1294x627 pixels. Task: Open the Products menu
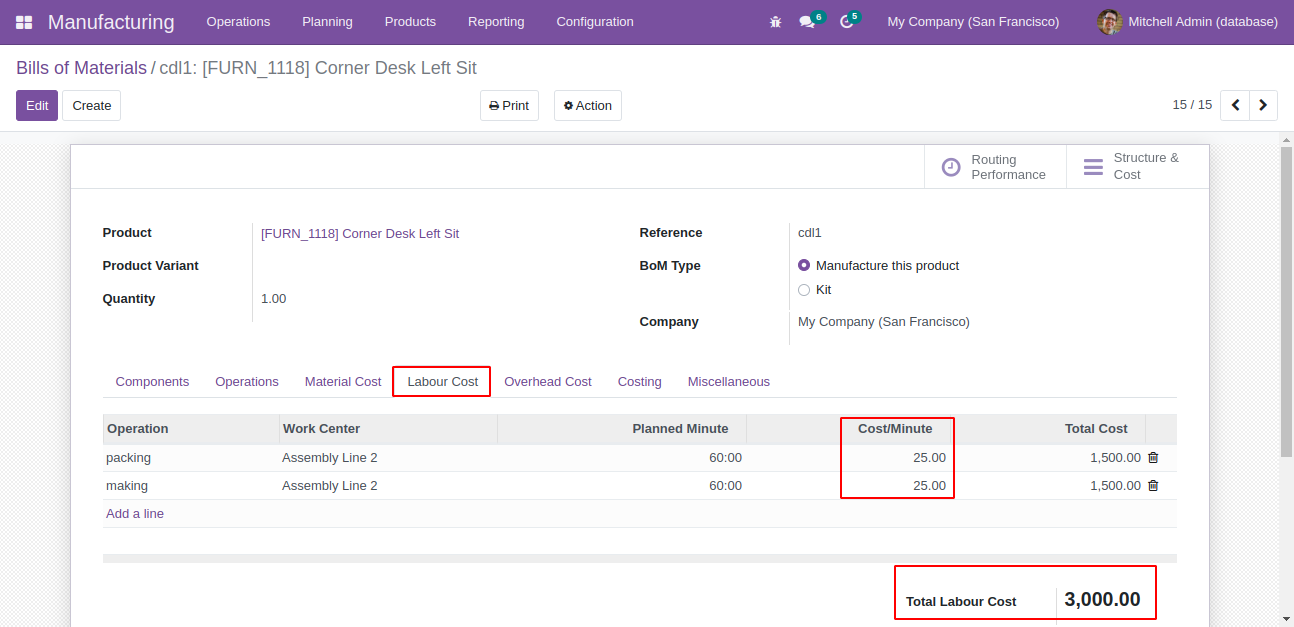click(x=410, y=22)
